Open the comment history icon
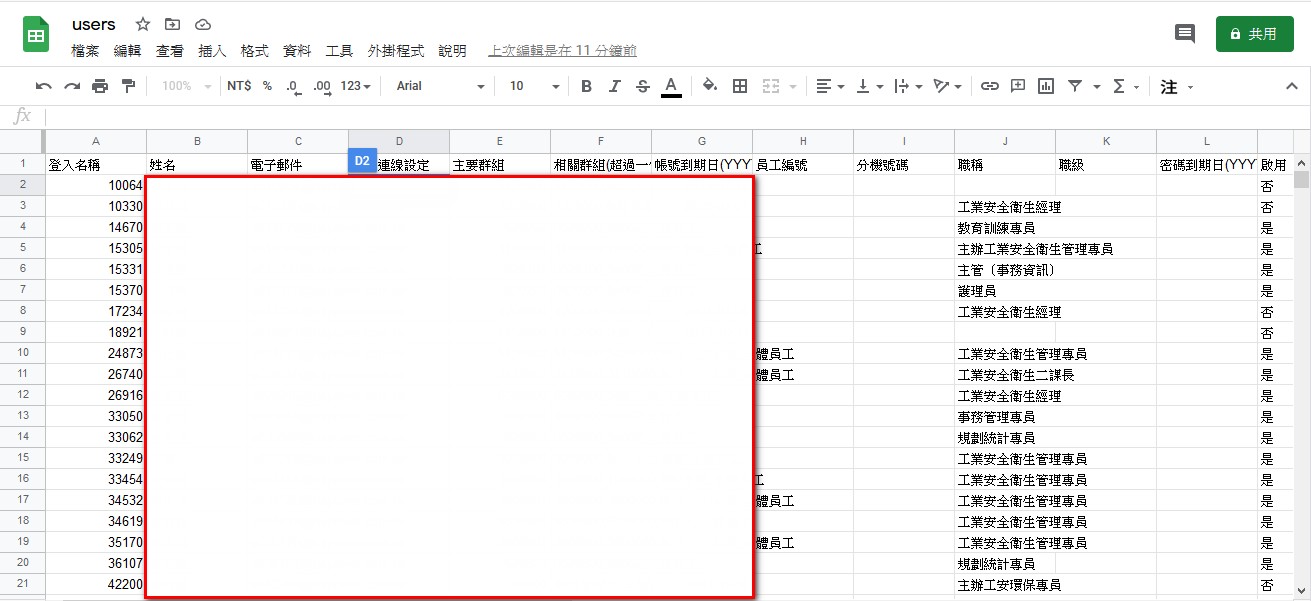1311x601 pixels. (x=1185, y=34)
